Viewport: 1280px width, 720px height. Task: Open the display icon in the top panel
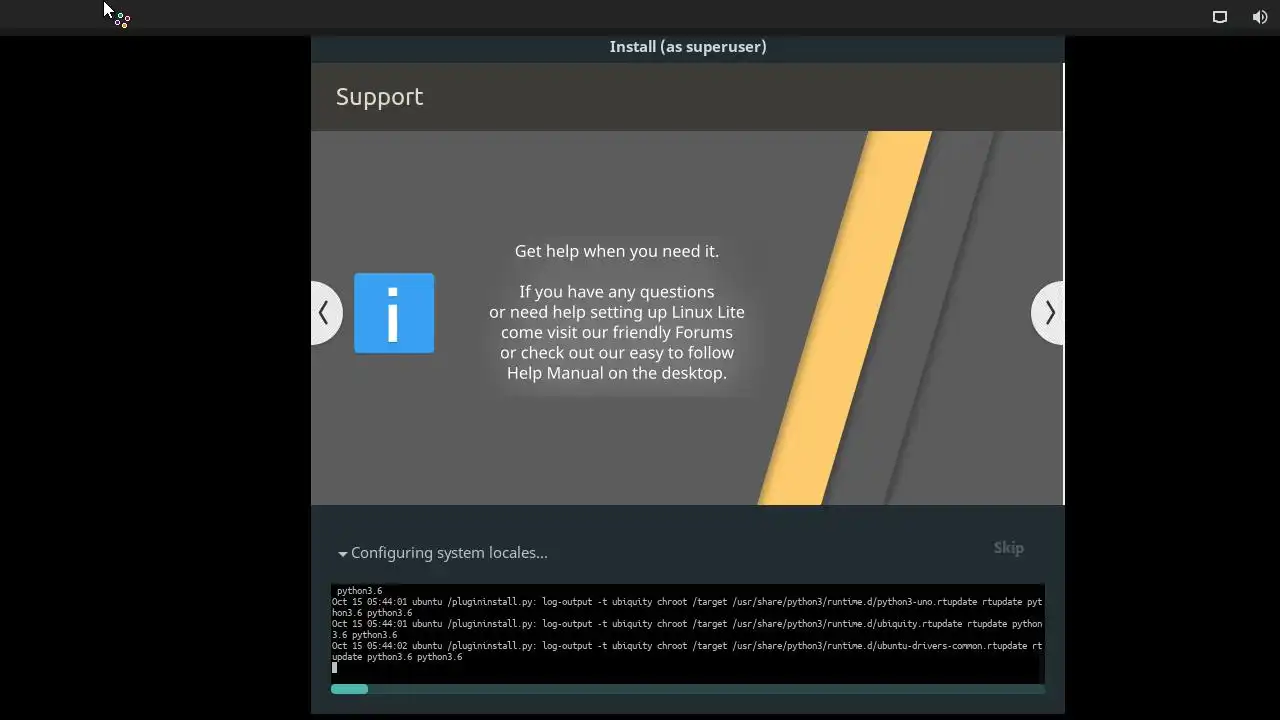(x=1220, y=17)
